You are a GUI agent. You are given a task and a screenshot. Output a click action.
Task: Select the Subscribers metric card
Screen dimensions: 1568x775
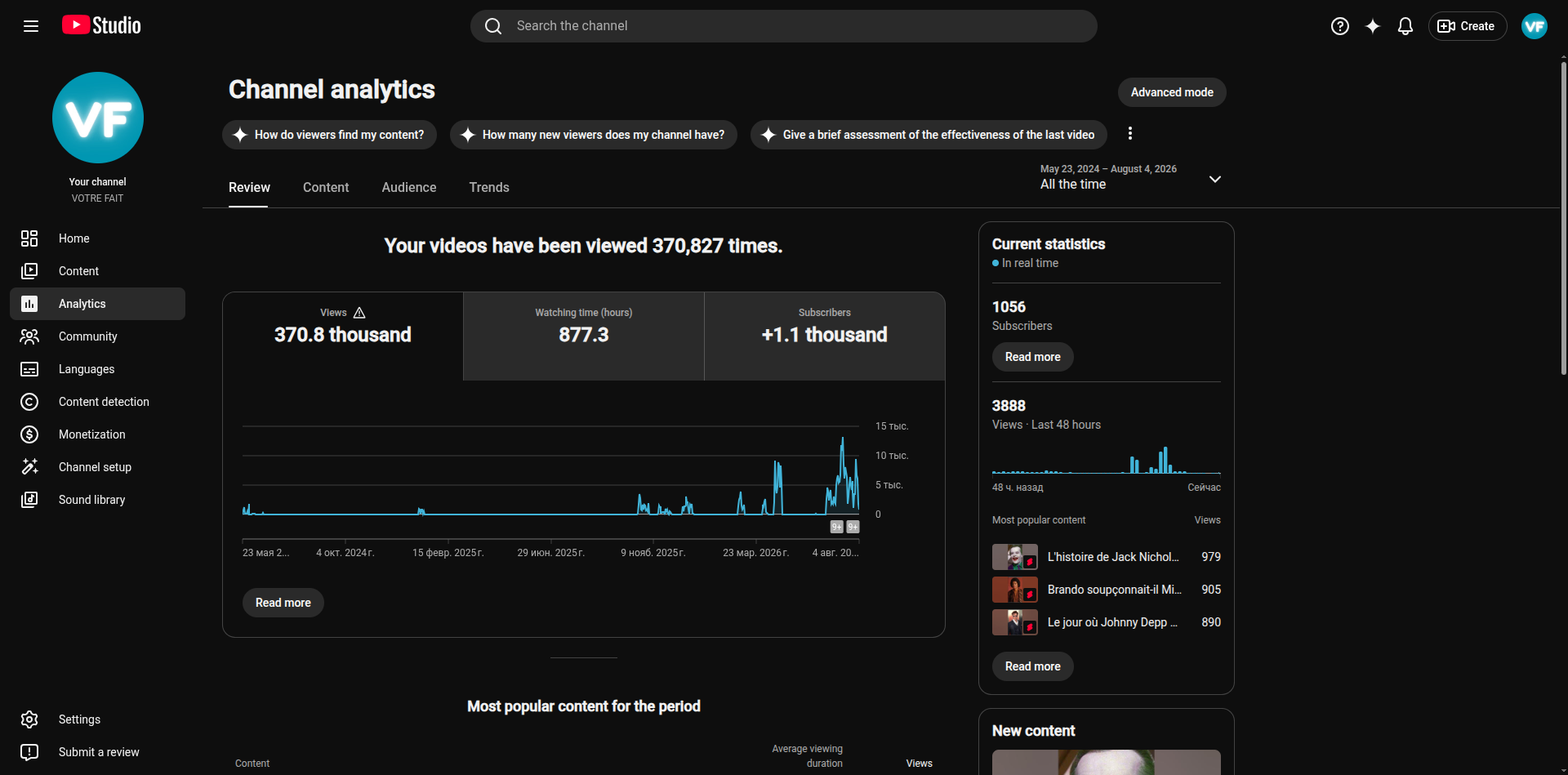(x=825, y=336)
